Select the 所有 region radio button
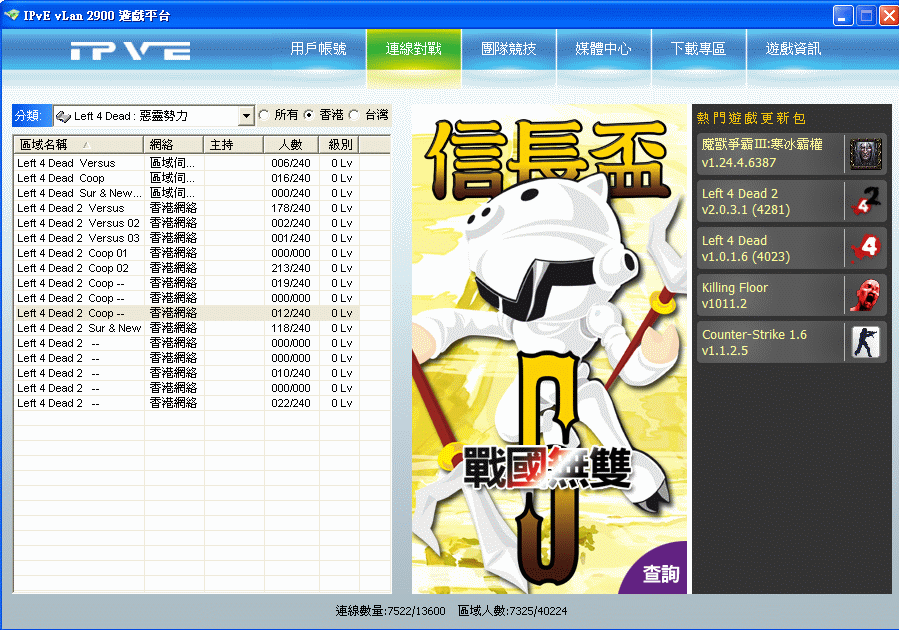 pos(264,115)
